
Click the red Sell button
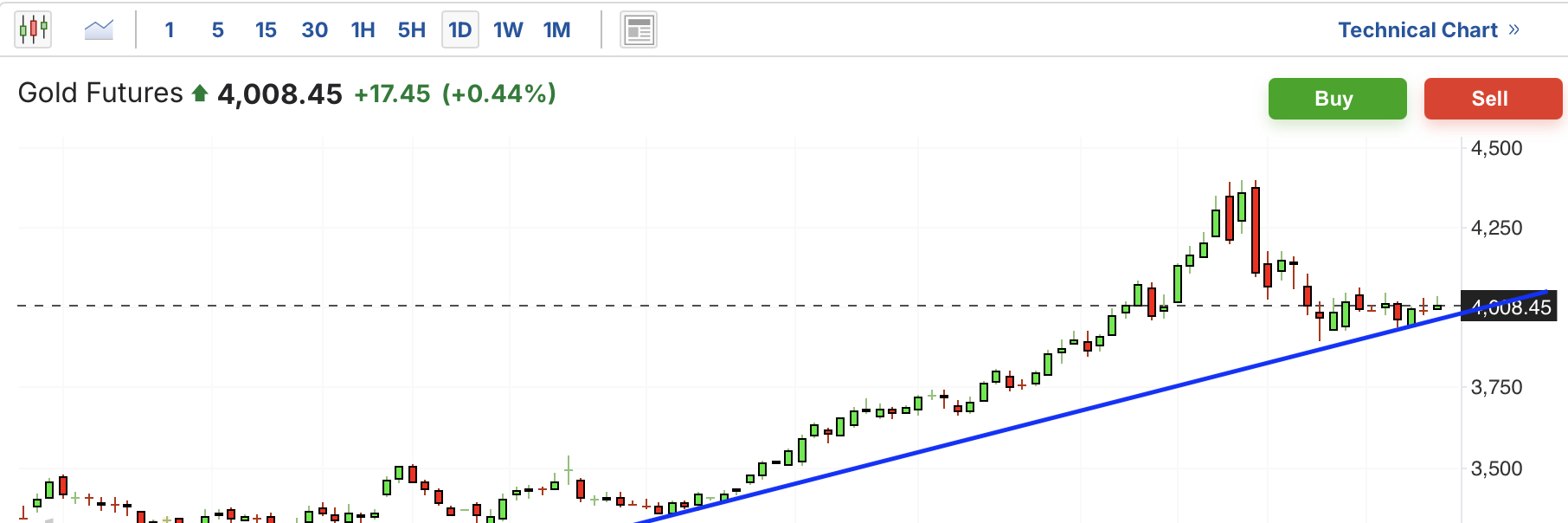coord(1493,99)
